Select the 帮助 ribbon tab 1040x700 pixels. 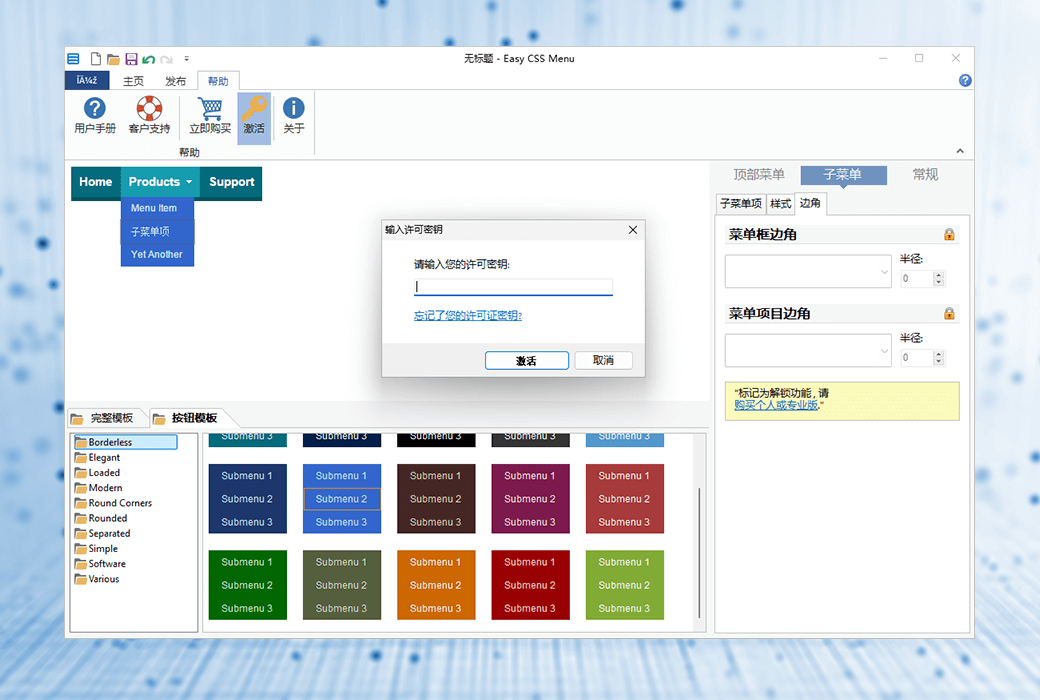(x=218, y=81)
